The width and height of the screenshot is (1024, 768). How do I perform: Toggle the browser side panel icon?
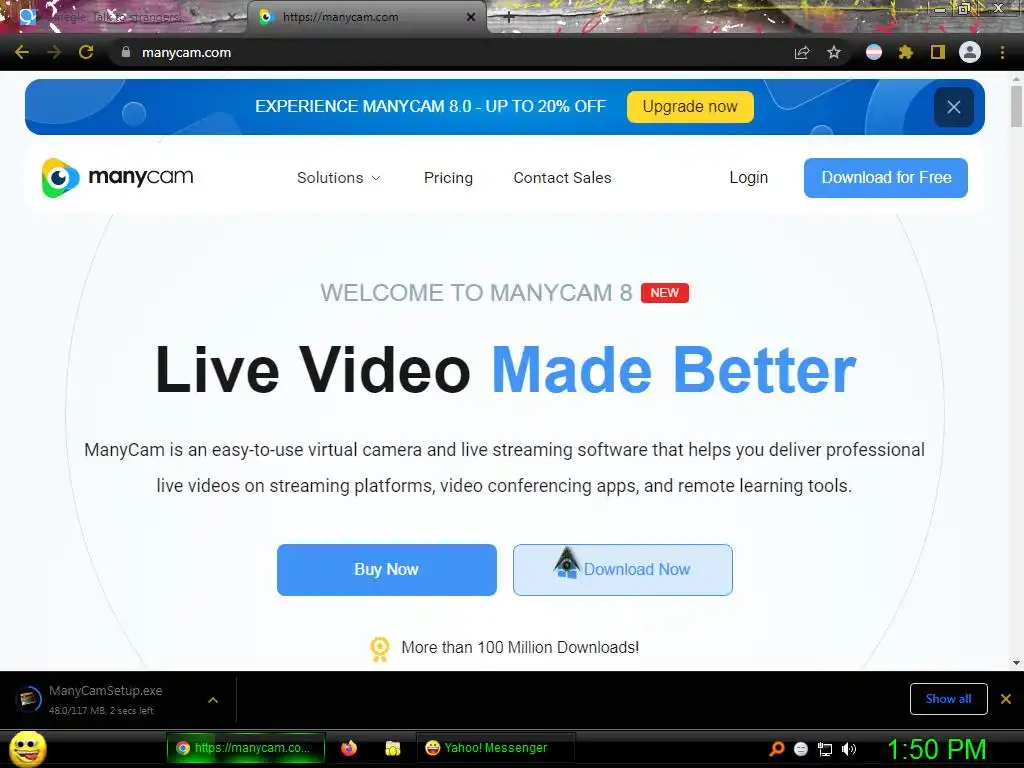click(x=938, y=52)
